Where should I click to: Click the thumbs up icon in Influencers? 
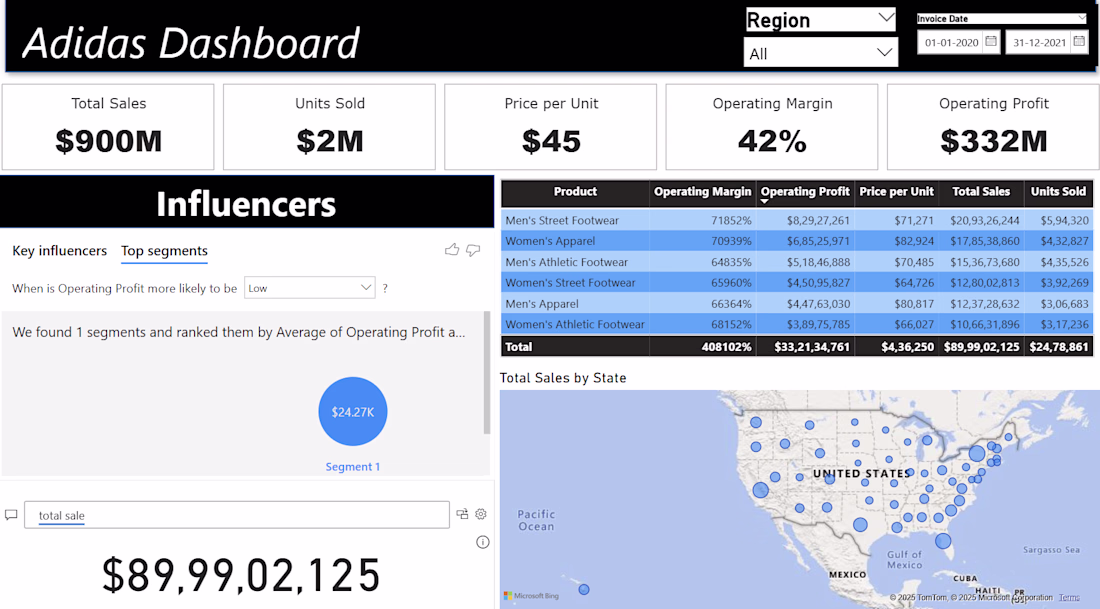[x=452, y=249]
